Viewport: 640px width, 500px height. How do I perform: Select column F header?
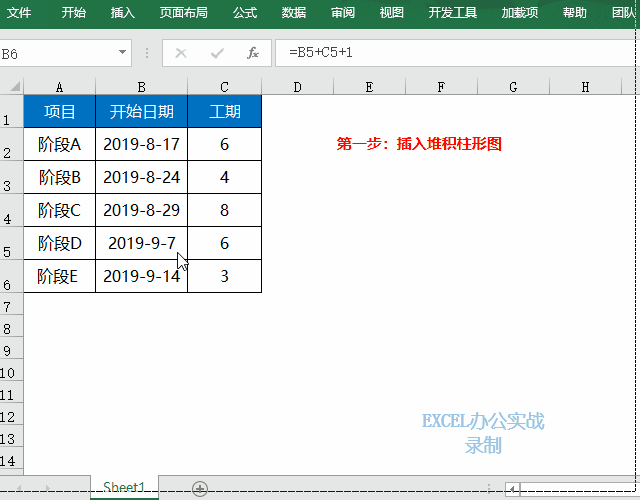pos(441,87)
